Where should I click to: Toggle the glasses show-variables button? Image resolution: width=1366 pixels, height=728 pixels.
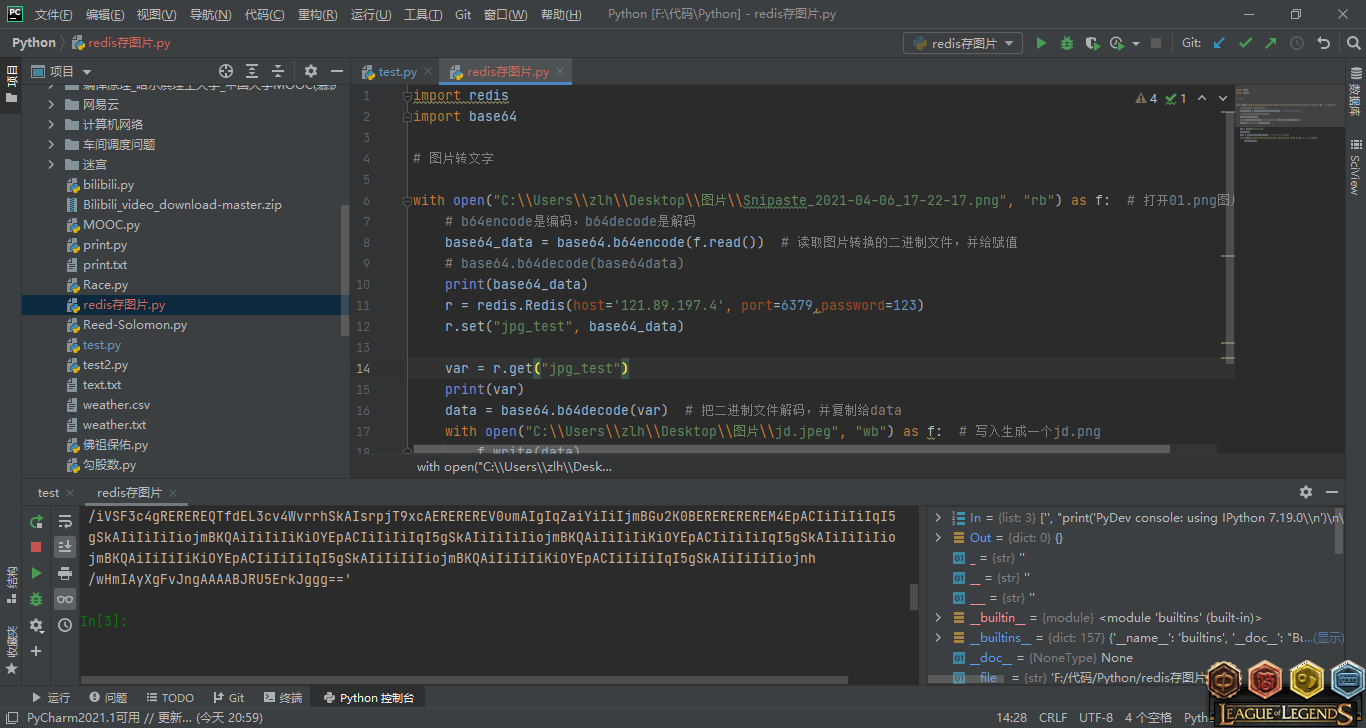point(65,599)
